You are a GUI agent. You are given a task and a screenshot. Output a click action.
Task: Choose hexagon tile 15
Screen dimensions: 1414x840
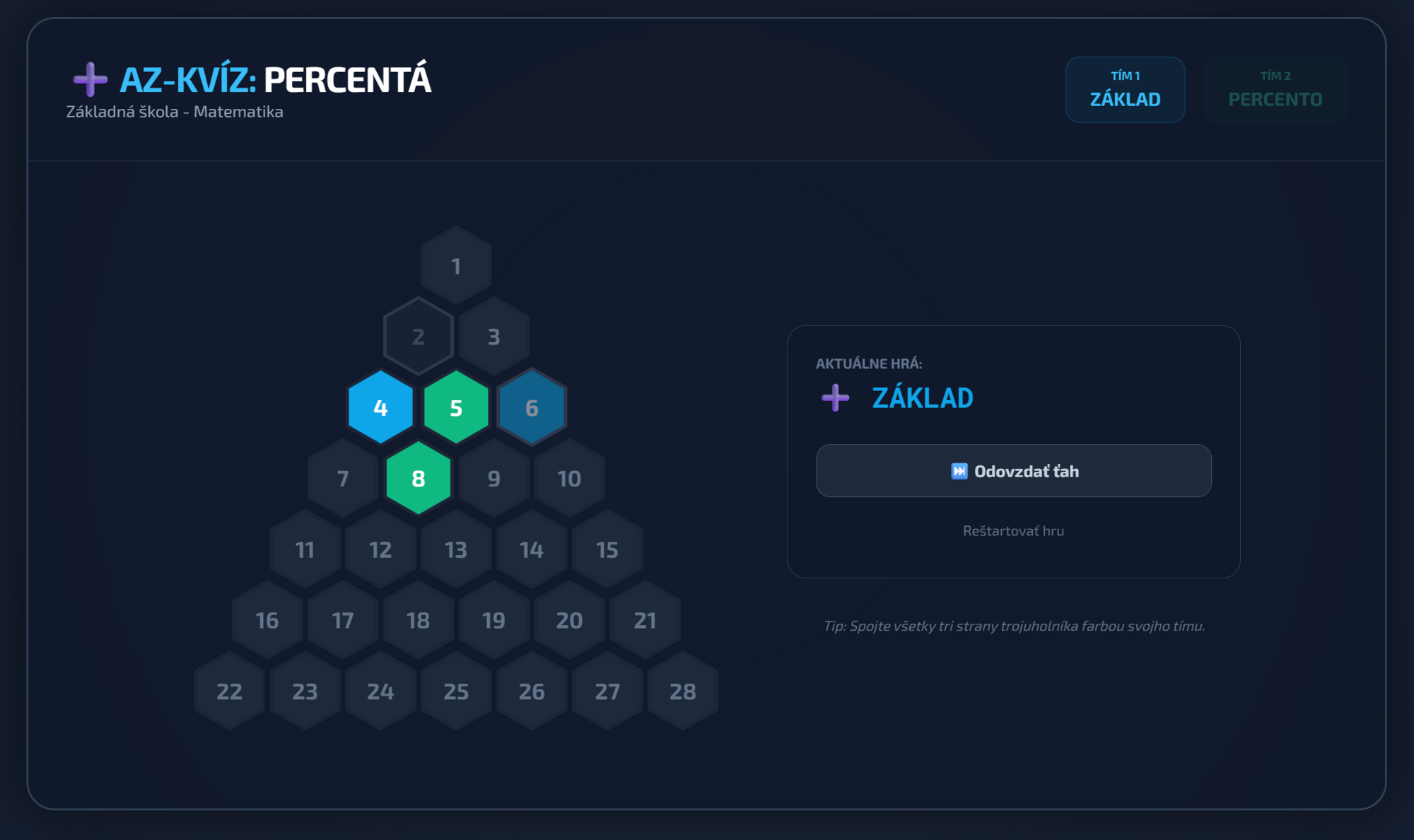(607, 549)
